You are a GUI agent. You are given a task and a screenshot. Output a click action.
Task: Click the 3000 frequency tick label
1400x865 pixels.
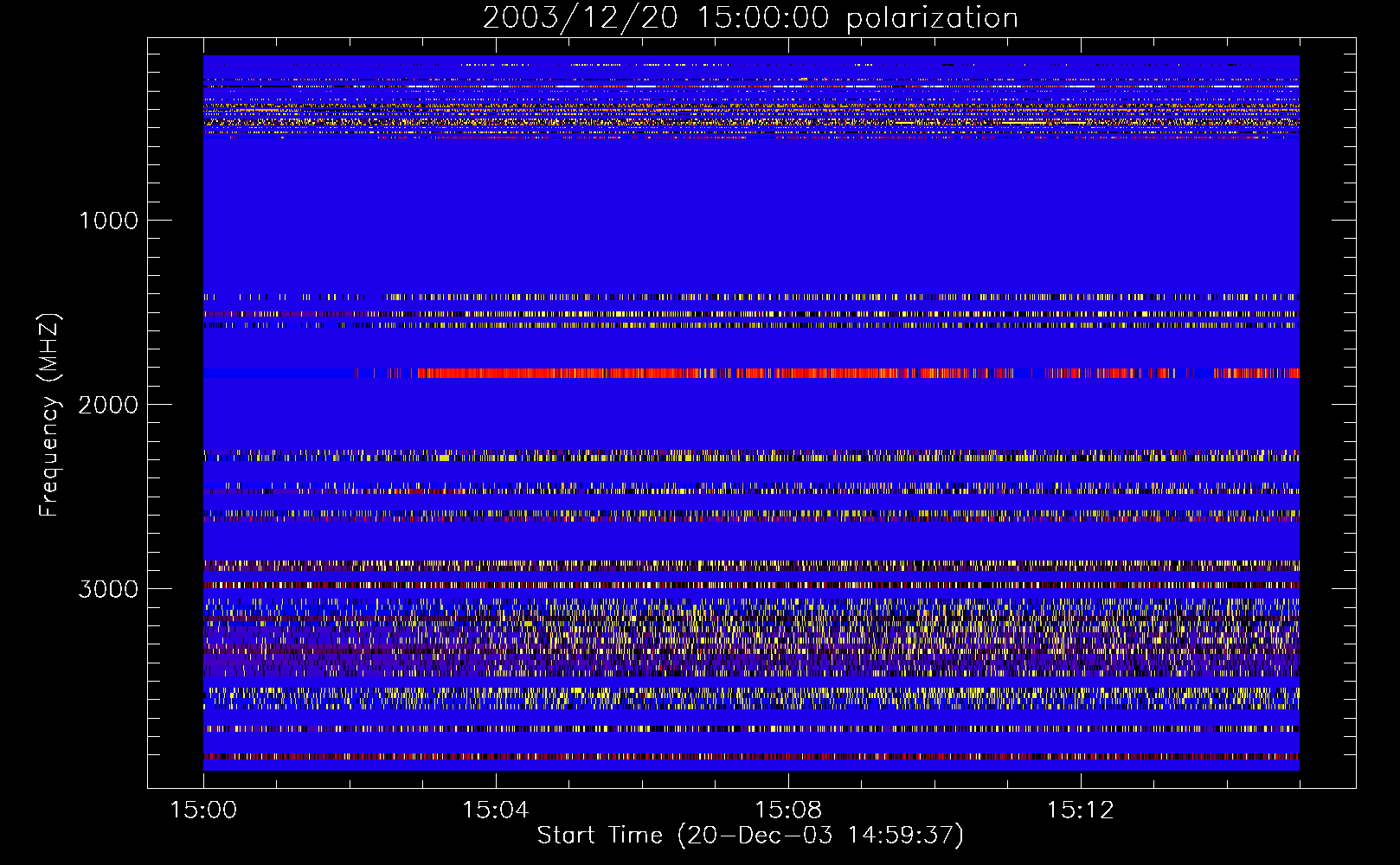(x=108, y=589)
